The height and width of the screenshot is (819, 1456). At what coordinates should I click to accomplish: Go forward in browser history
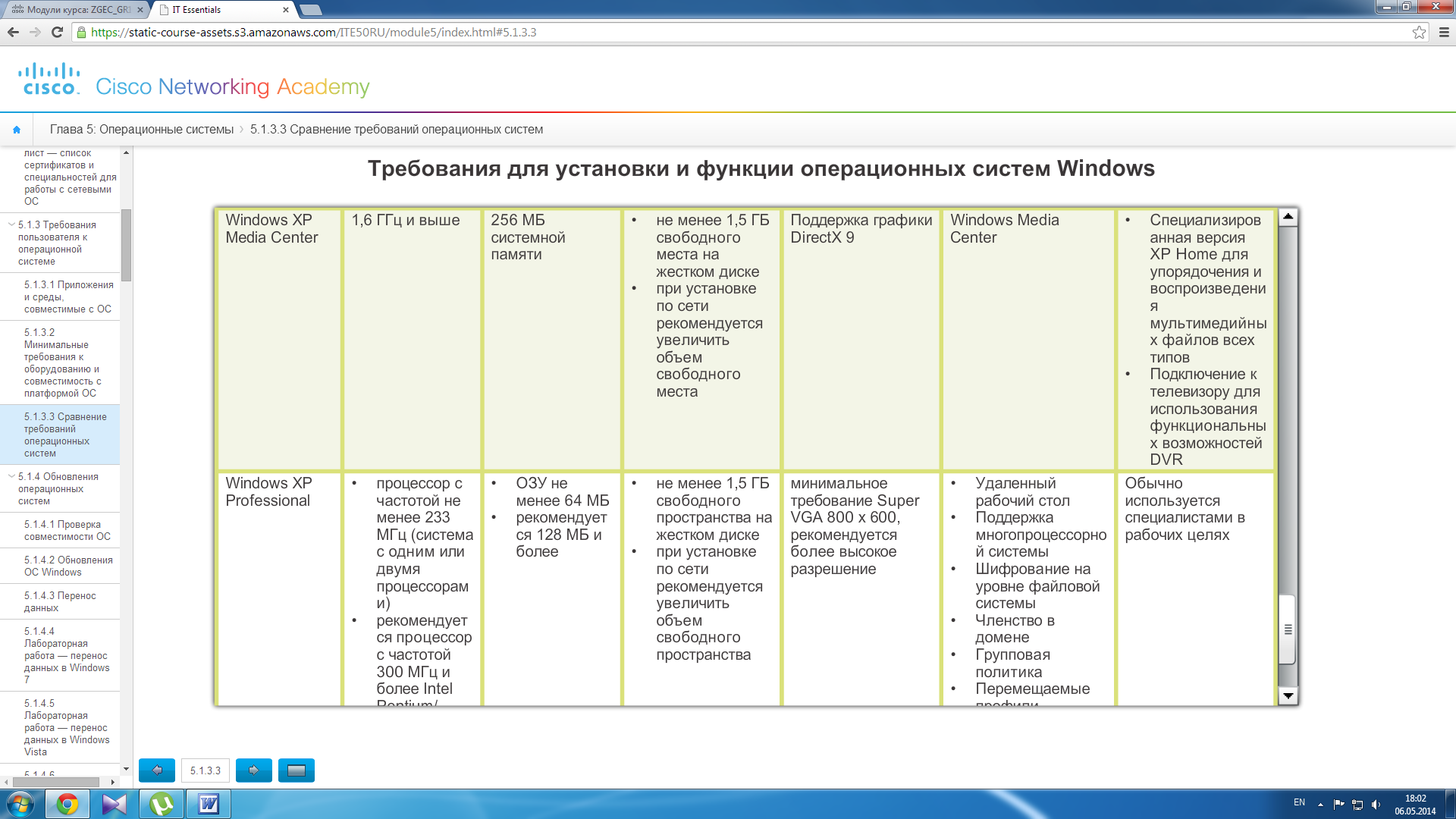pyautogui.click(x=35, y=32)
